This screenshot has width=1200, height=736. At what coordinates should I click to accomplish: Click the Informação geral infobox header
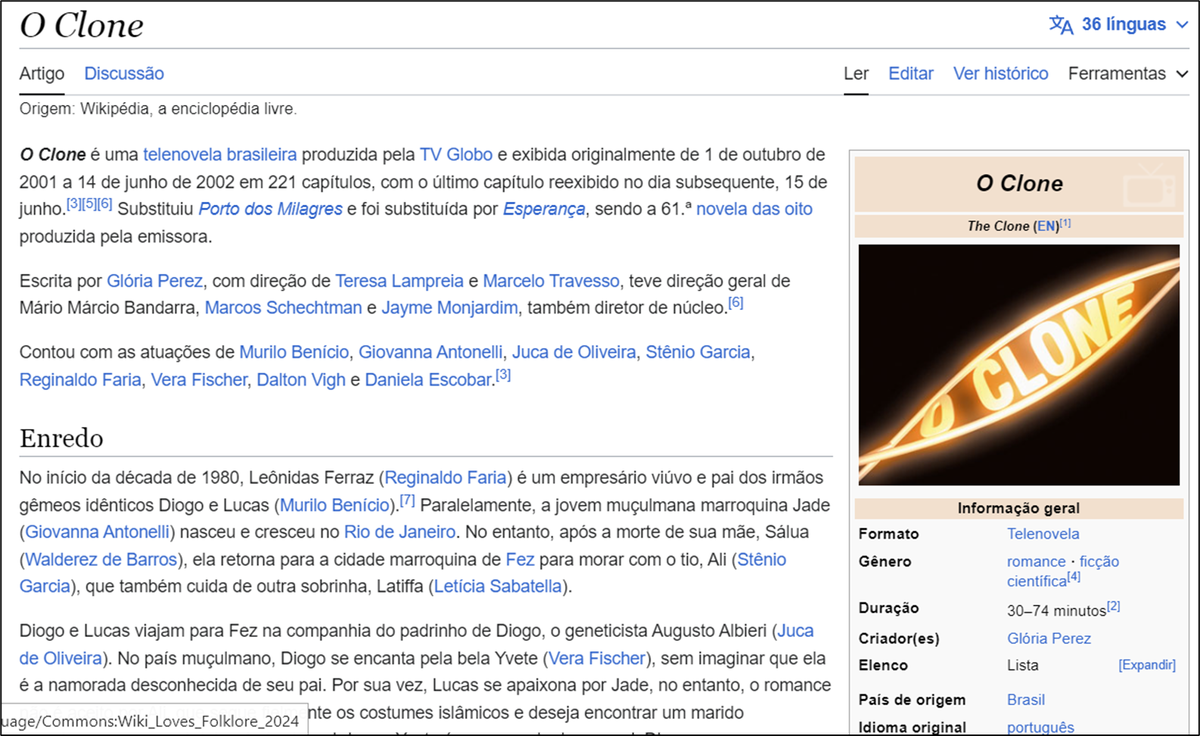tap(1019, 508)
